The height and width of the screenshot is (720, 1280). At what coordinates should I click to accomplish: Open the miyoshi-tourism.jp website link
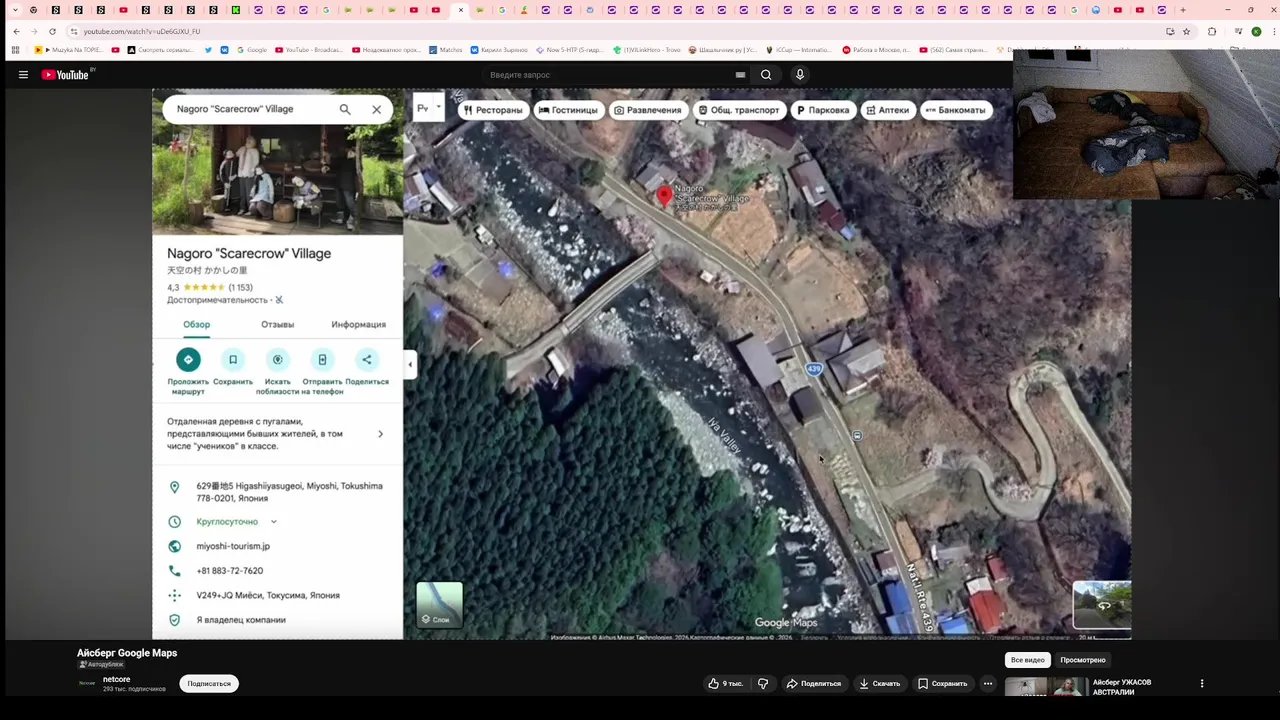233,546
